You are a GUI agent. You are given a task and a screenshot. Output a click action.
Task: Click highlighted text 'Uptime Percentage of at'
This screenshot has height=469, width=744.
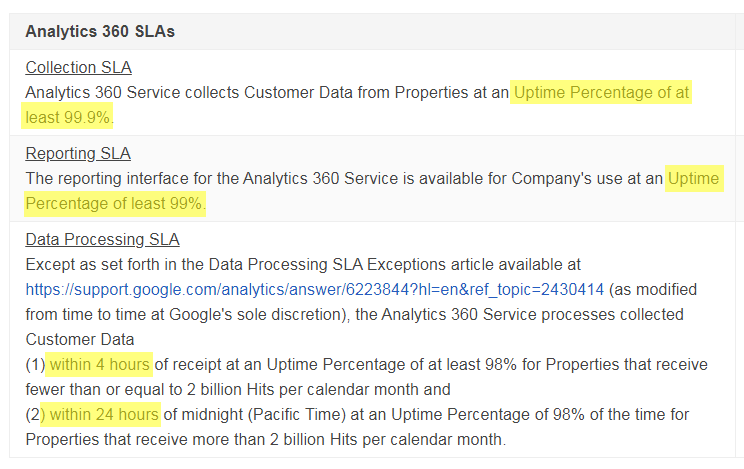(x=601, y=93)
